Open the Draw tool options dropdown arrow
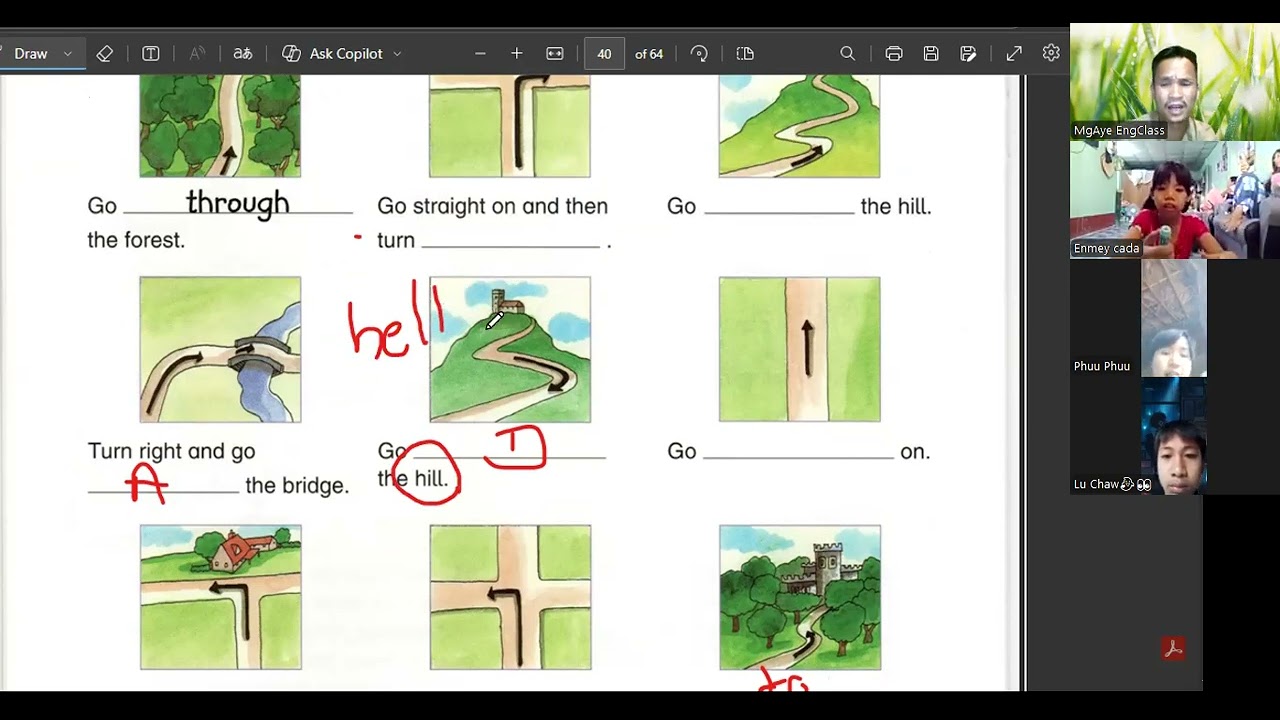This screenshot has height=720, width=1280. point(68,54)
